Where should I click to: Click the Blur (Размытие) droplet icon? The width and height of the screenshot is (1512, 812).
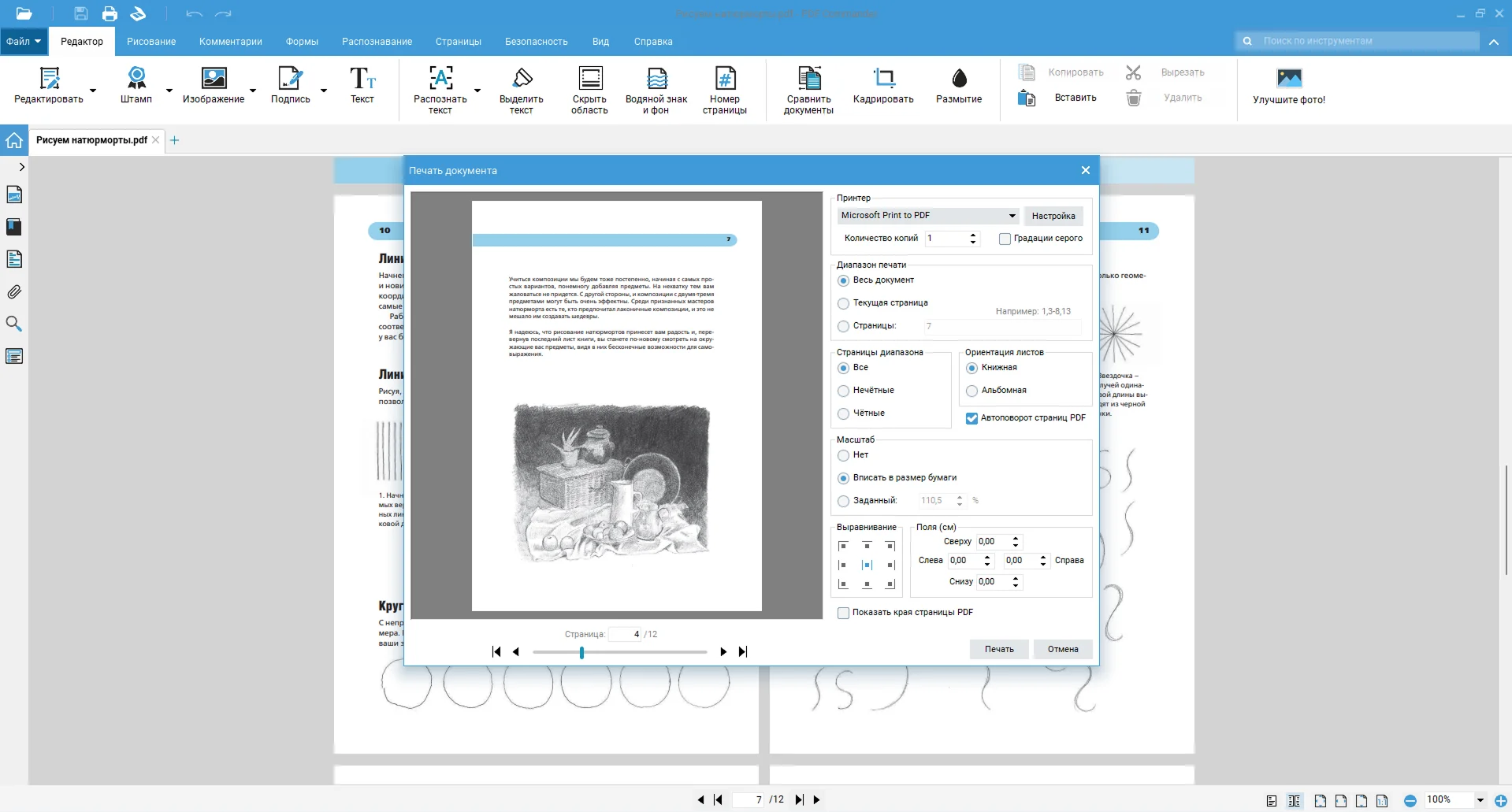tap(958, 78)
